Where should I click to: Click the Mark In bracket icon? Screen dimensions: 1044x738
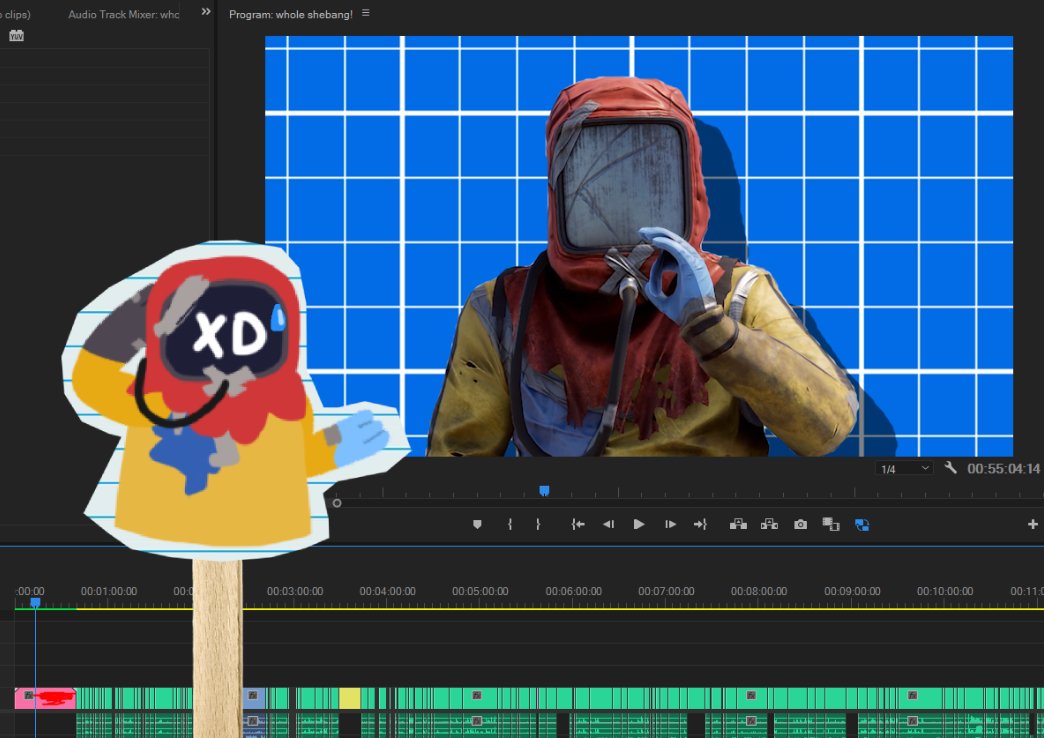click(x=510, y=525)
